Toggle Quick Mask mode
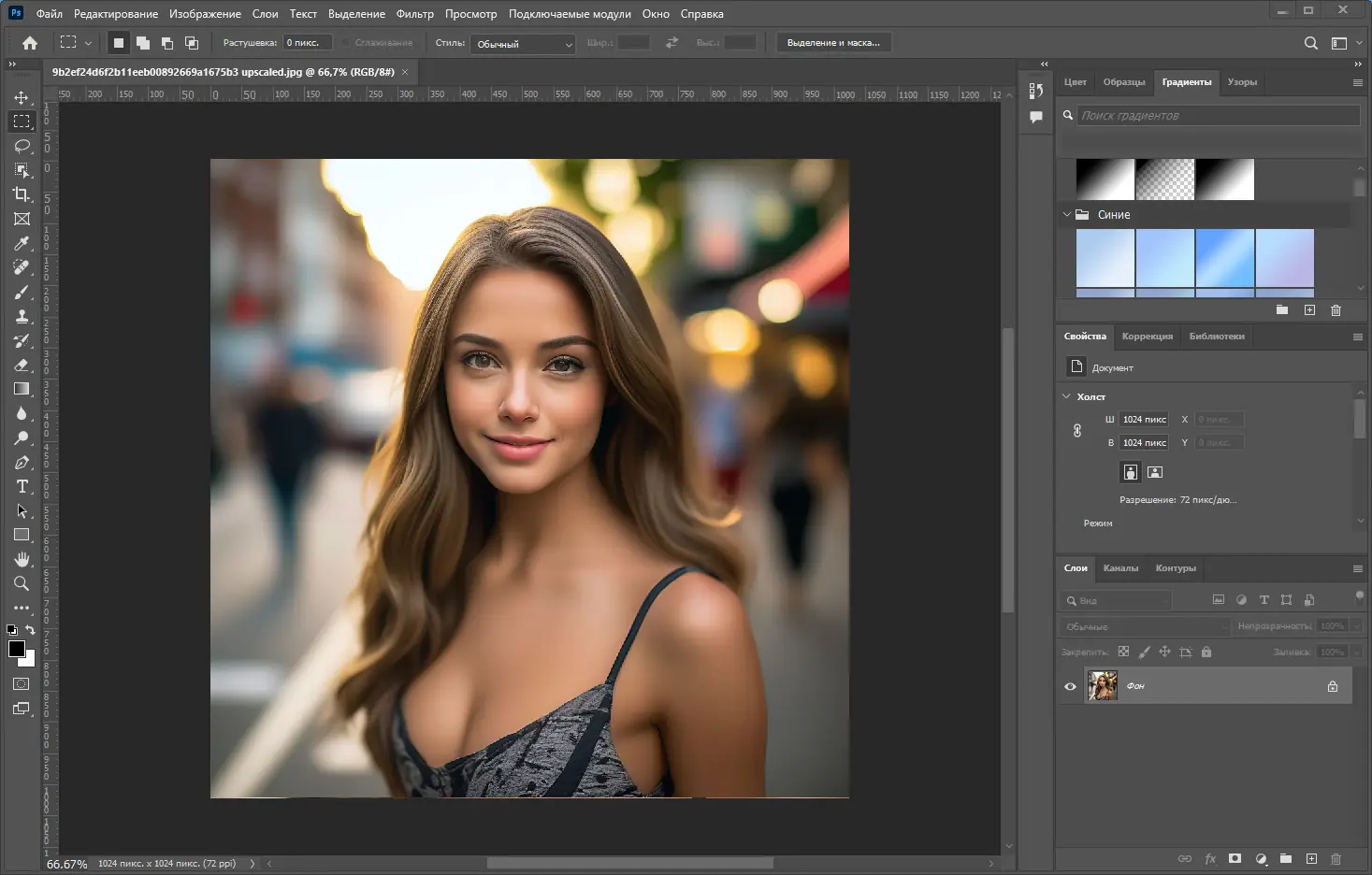This screenshot has height=875, width=1372. pos(22,684)
